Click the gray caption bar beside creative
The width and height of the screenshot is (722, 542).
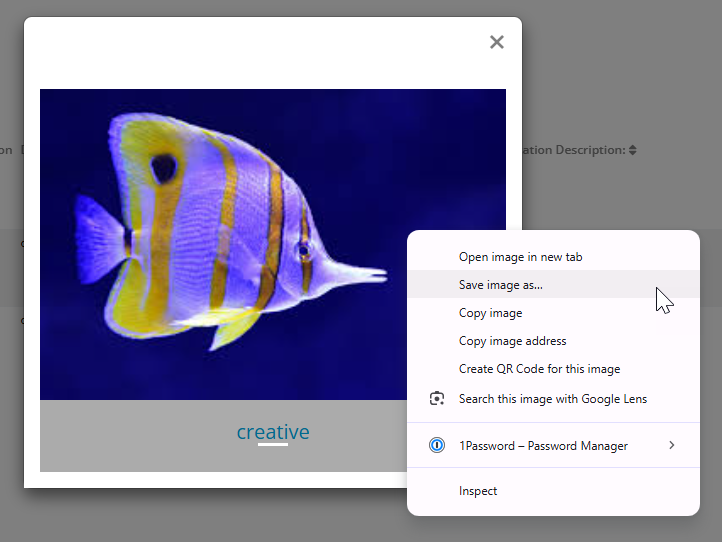[120, 435]
